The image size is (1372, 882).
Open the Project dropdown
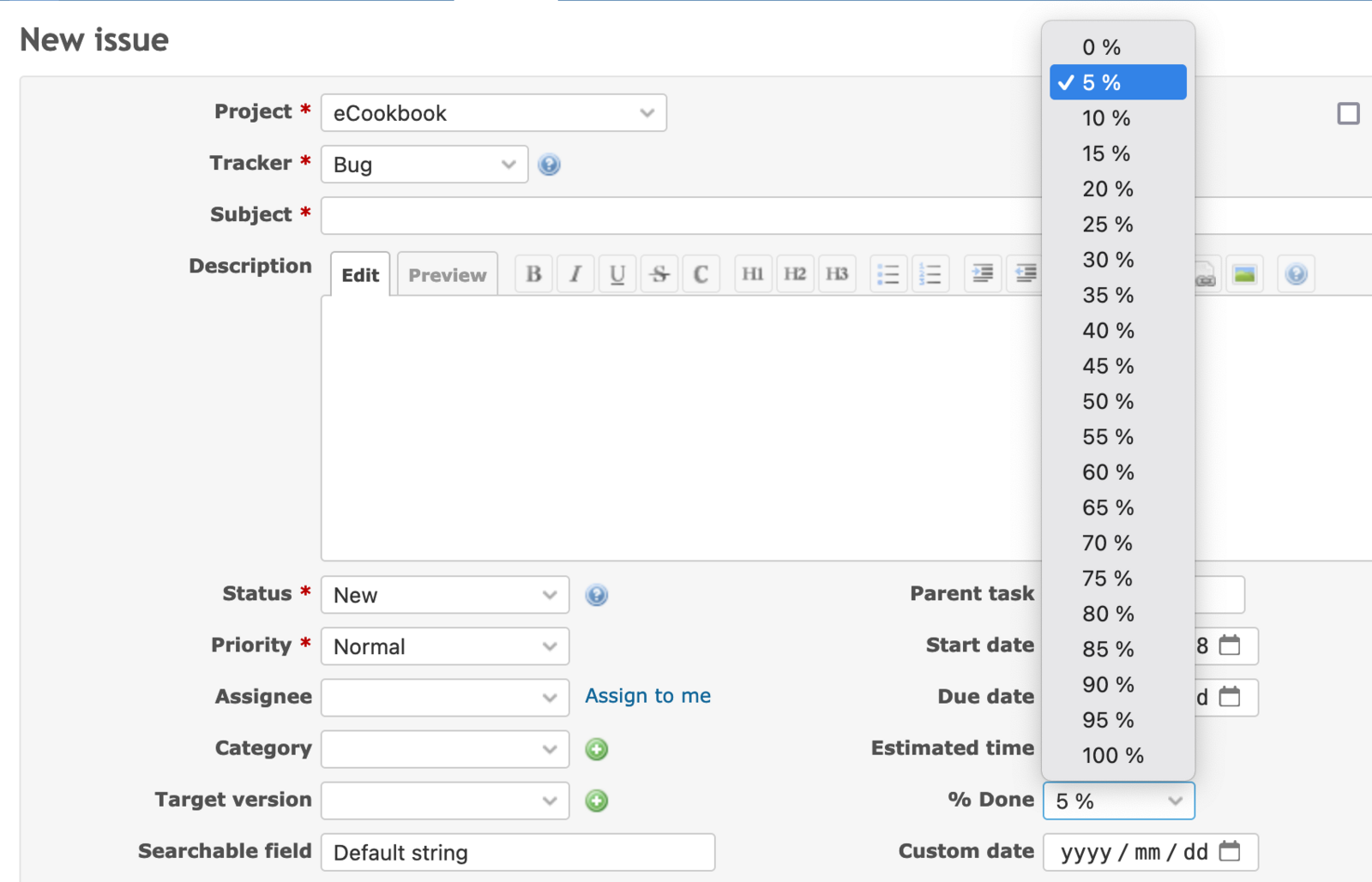tap(493, 112)
